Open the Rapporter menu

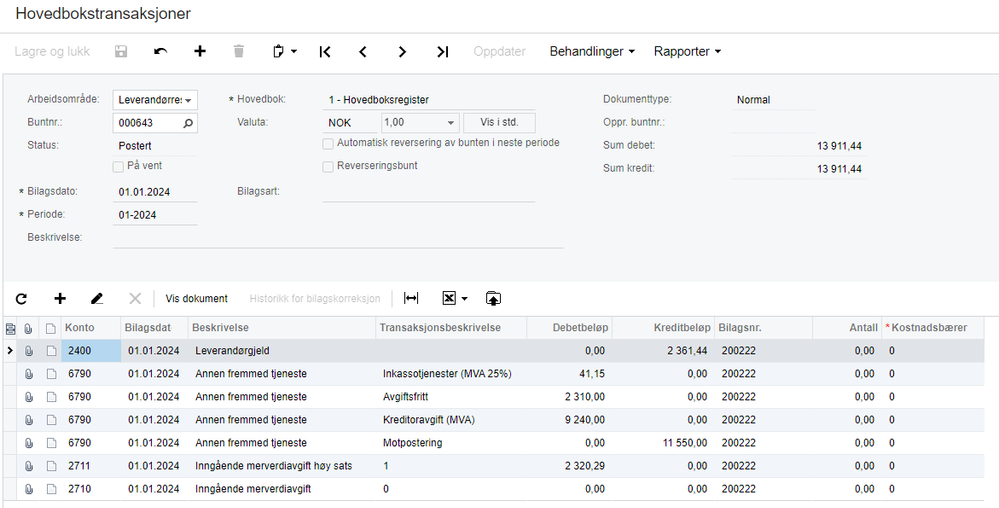pyautogui.click(x=687, y=52)
